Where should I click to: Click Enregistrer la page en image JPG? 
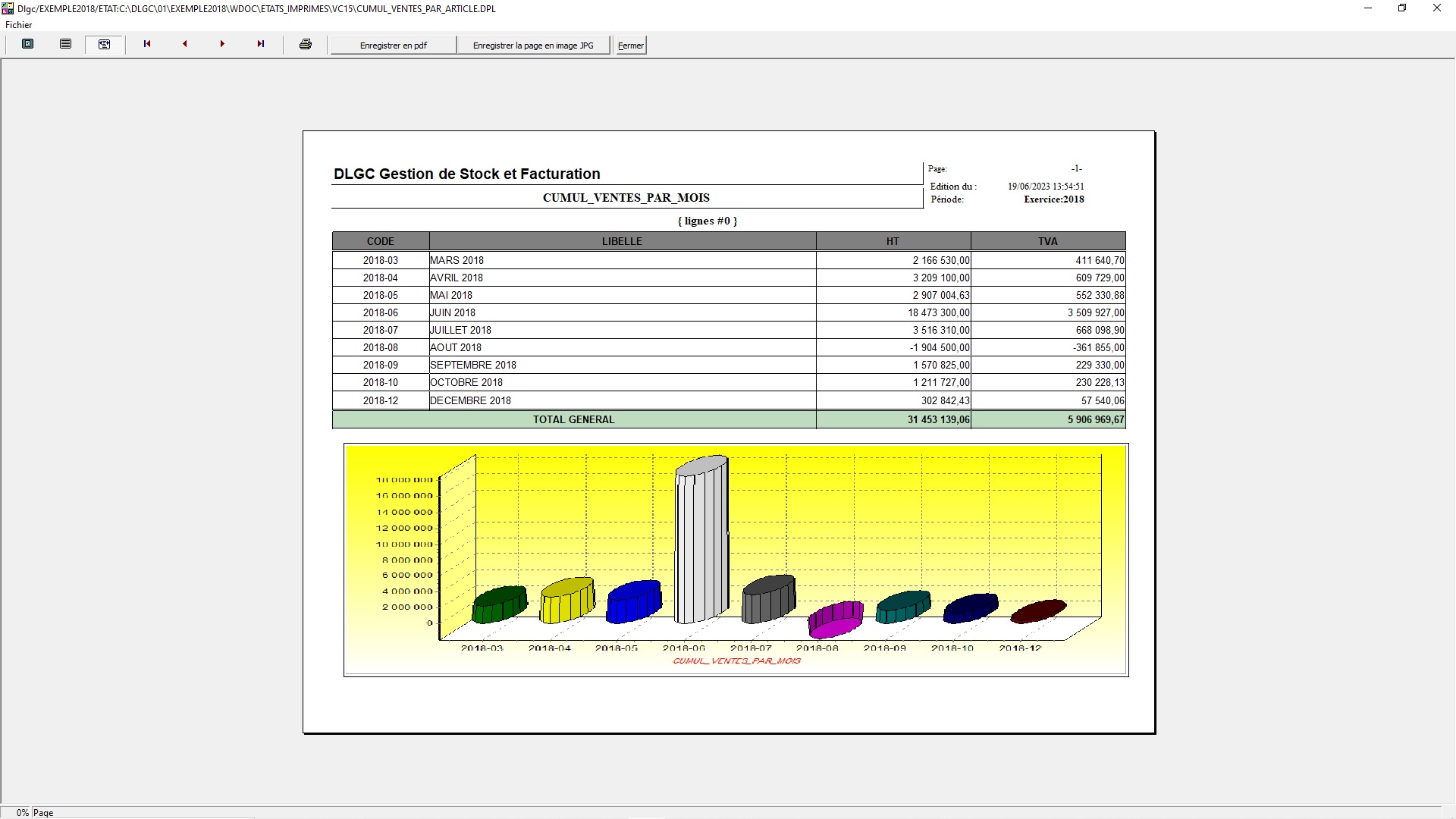point(533,45)
